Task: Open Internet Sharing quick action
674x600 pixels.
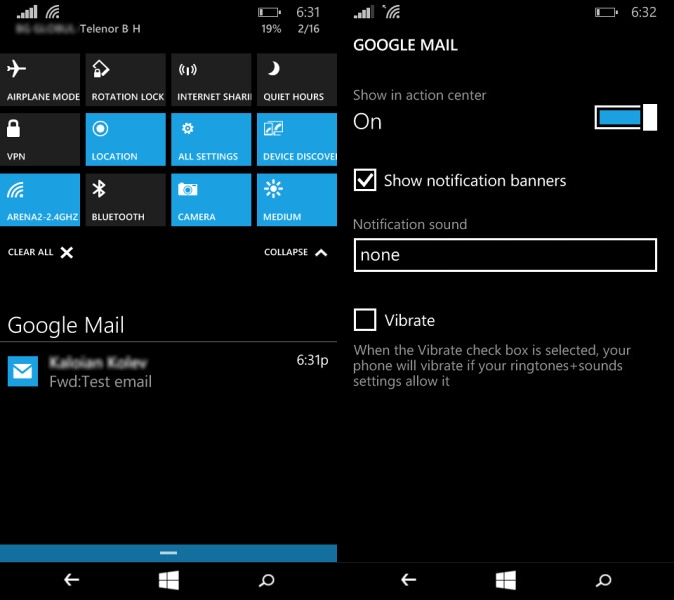Action: pyautogui.click(x=212, y=80)
